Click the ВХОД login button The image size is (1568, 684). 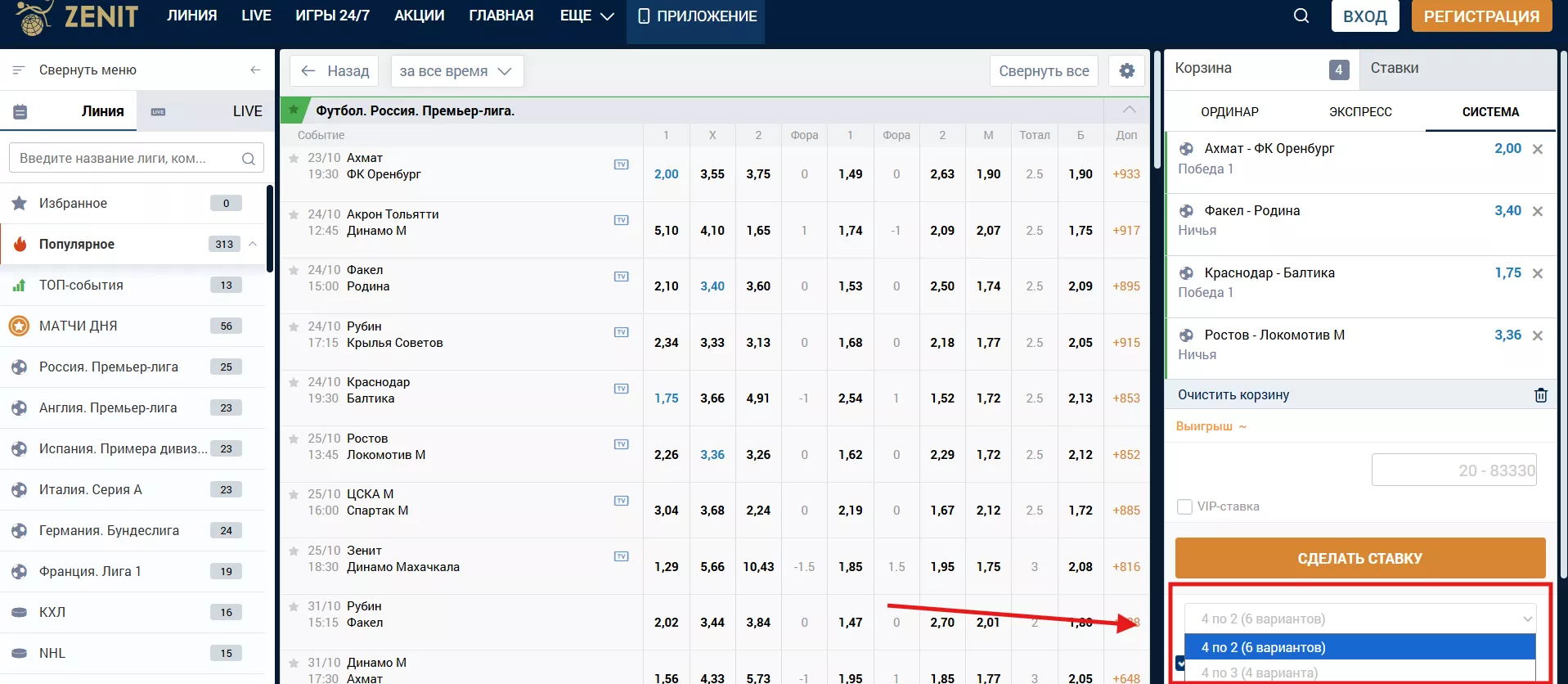(x=1365, y=16)
